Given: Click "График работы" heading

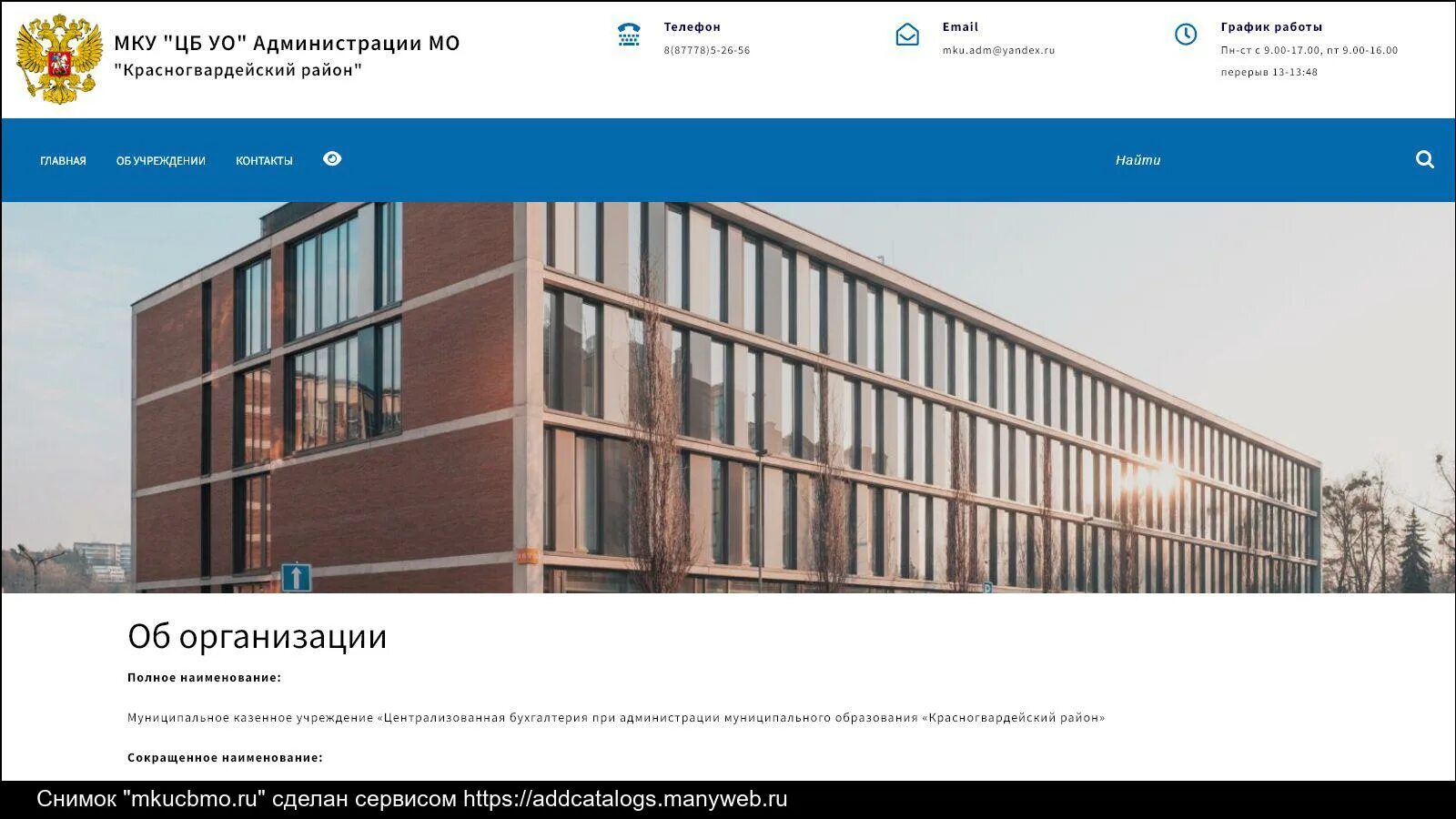Looking at the screenshot, I should tap(1271, 27).
